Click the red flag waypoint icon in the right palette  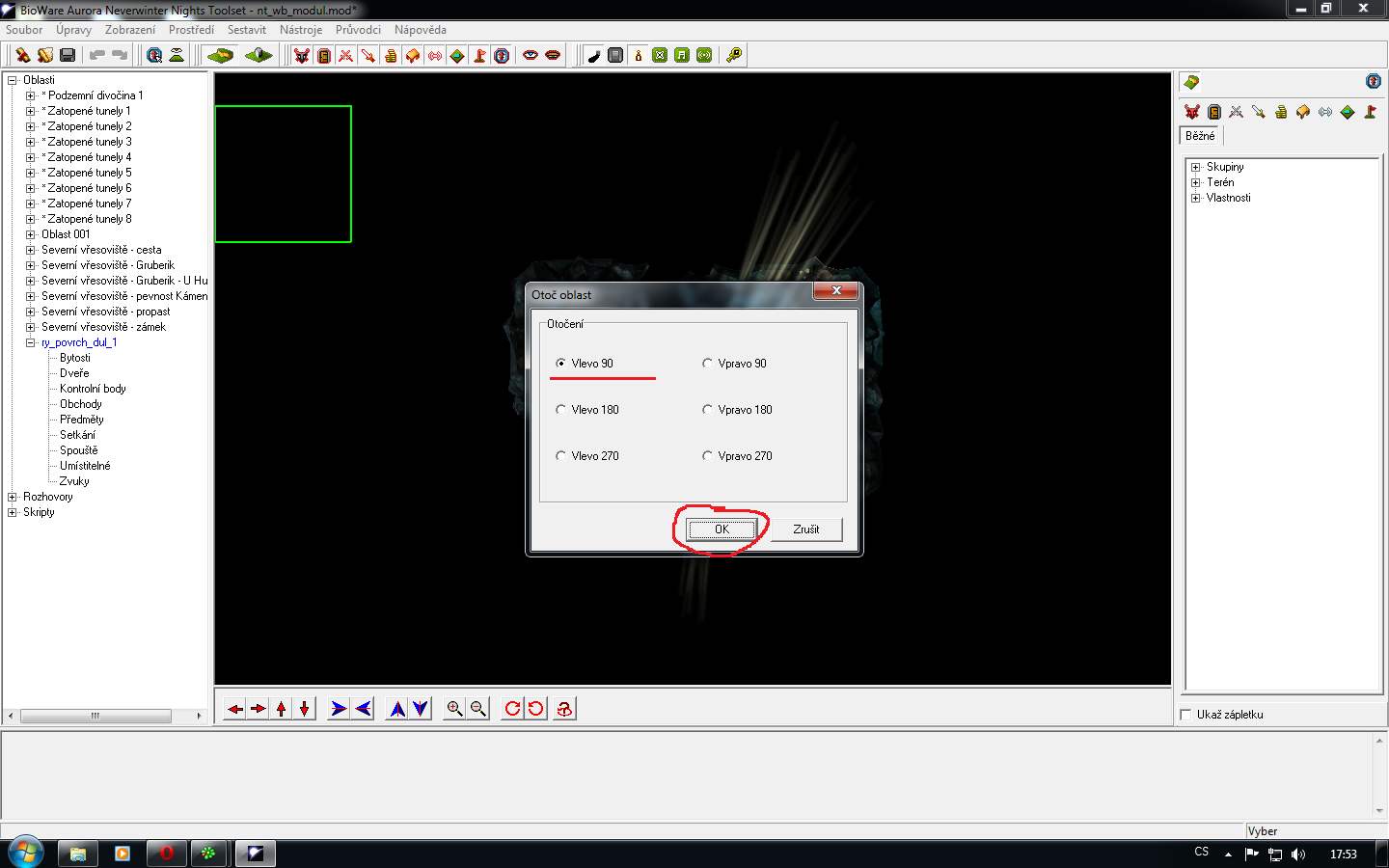(1370, 112)
